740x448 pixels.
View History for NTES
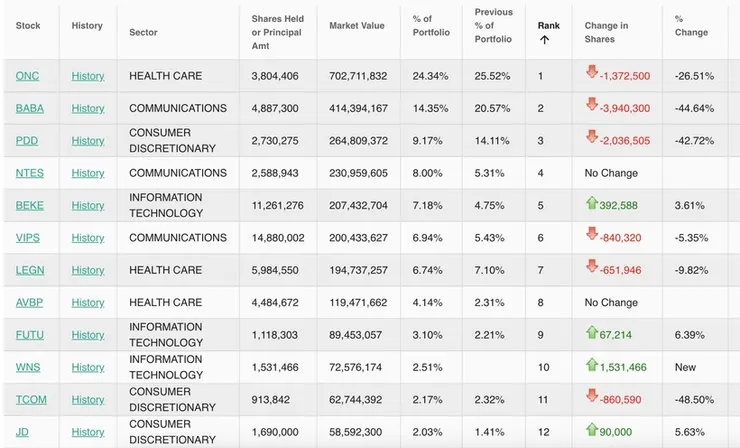pos(88,173)
